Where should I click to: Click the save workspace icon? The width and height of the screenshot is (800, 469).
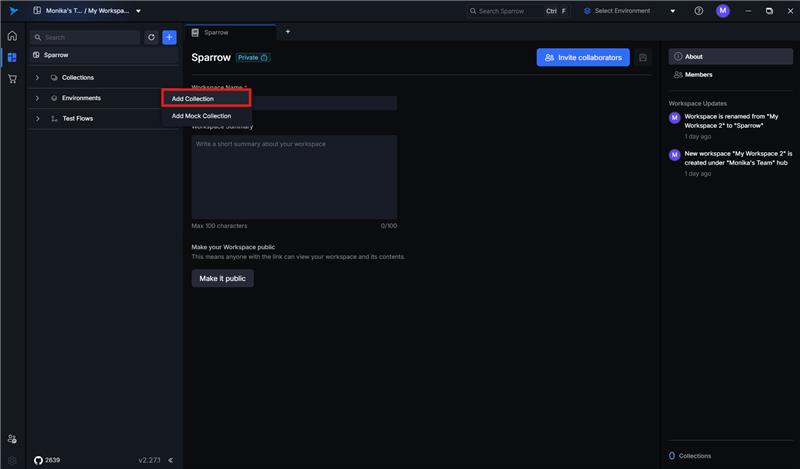[x=643, y=58]
